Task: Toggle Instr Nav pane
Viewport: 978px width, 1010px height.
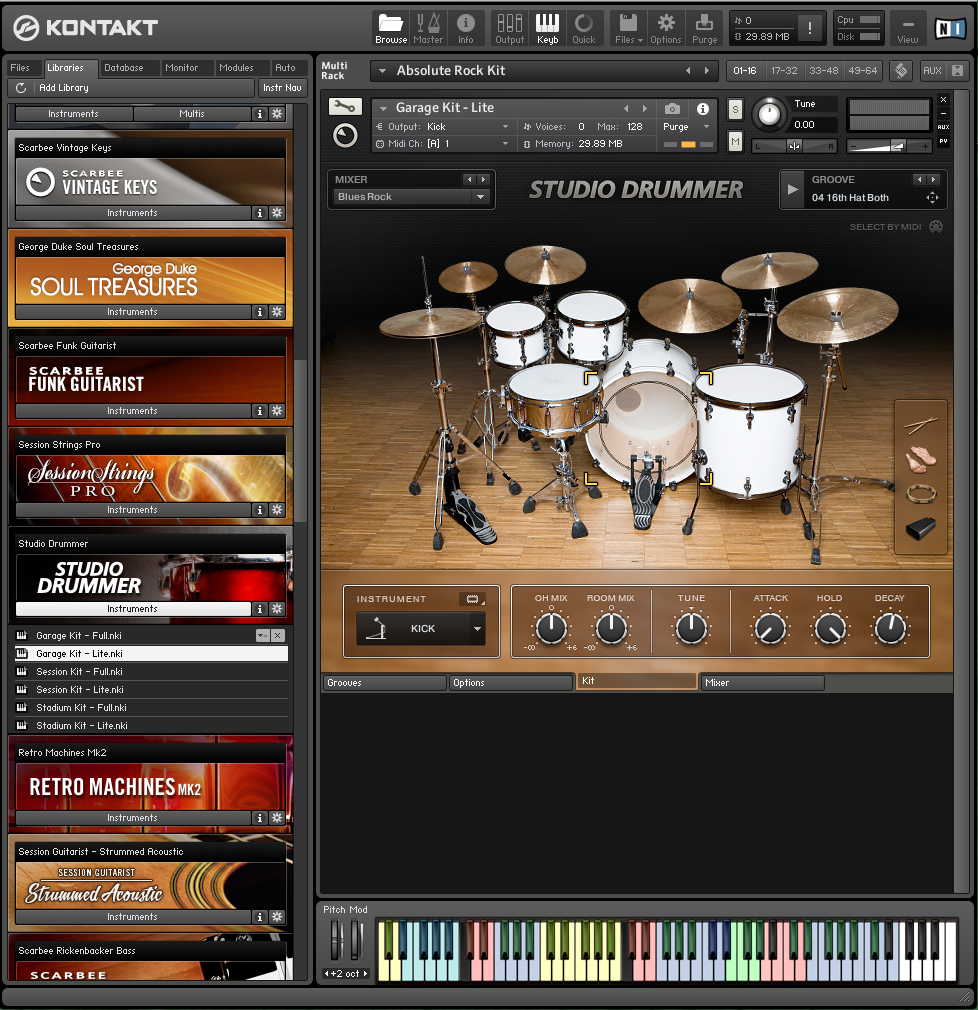Action: (x=282, y=88)
